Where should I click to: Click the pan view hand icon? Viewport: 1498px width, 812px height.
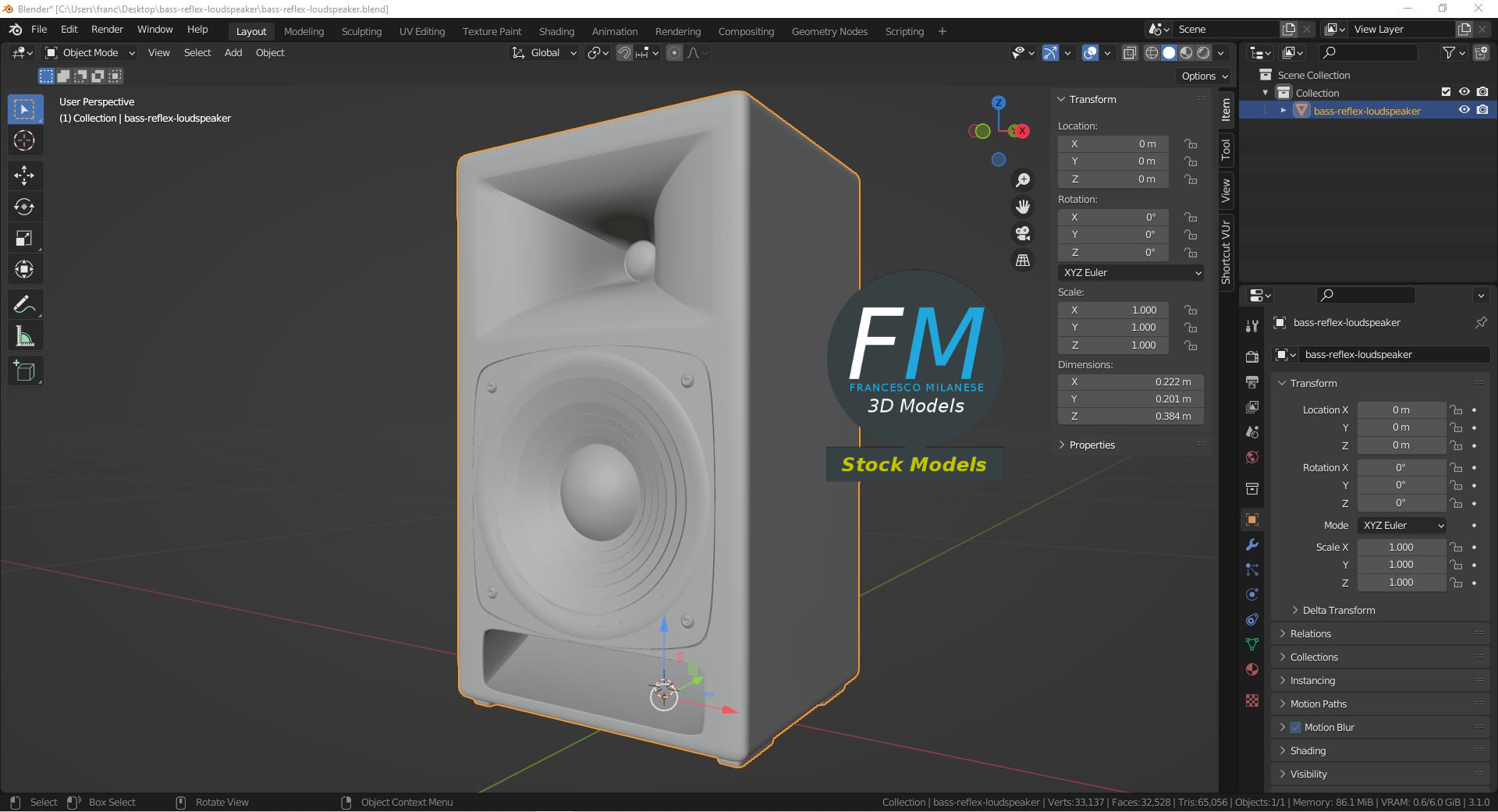tap(1023, 207)
